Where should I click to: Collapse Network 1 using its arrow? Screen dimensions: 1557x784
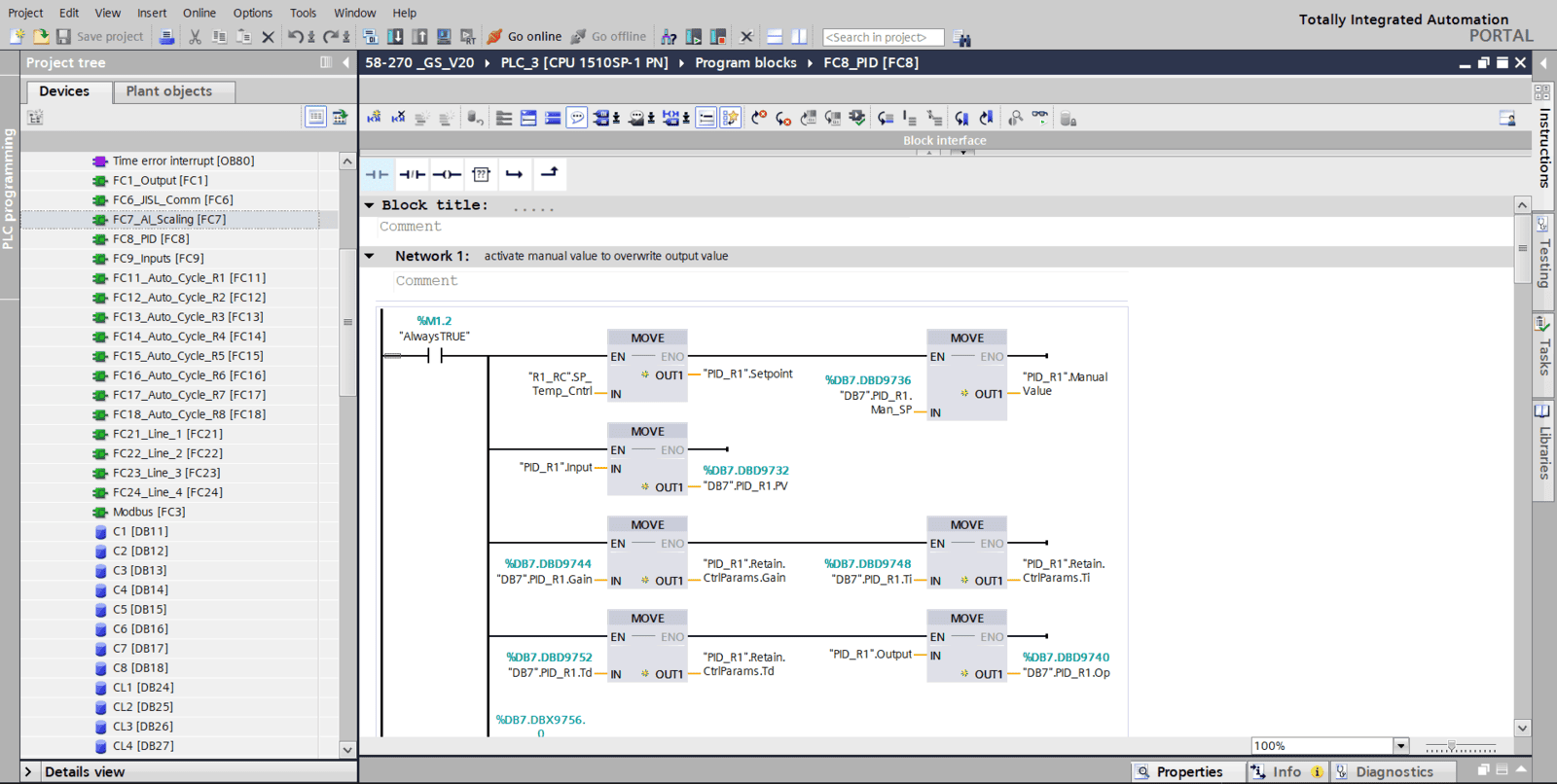(x=370, y=257)
